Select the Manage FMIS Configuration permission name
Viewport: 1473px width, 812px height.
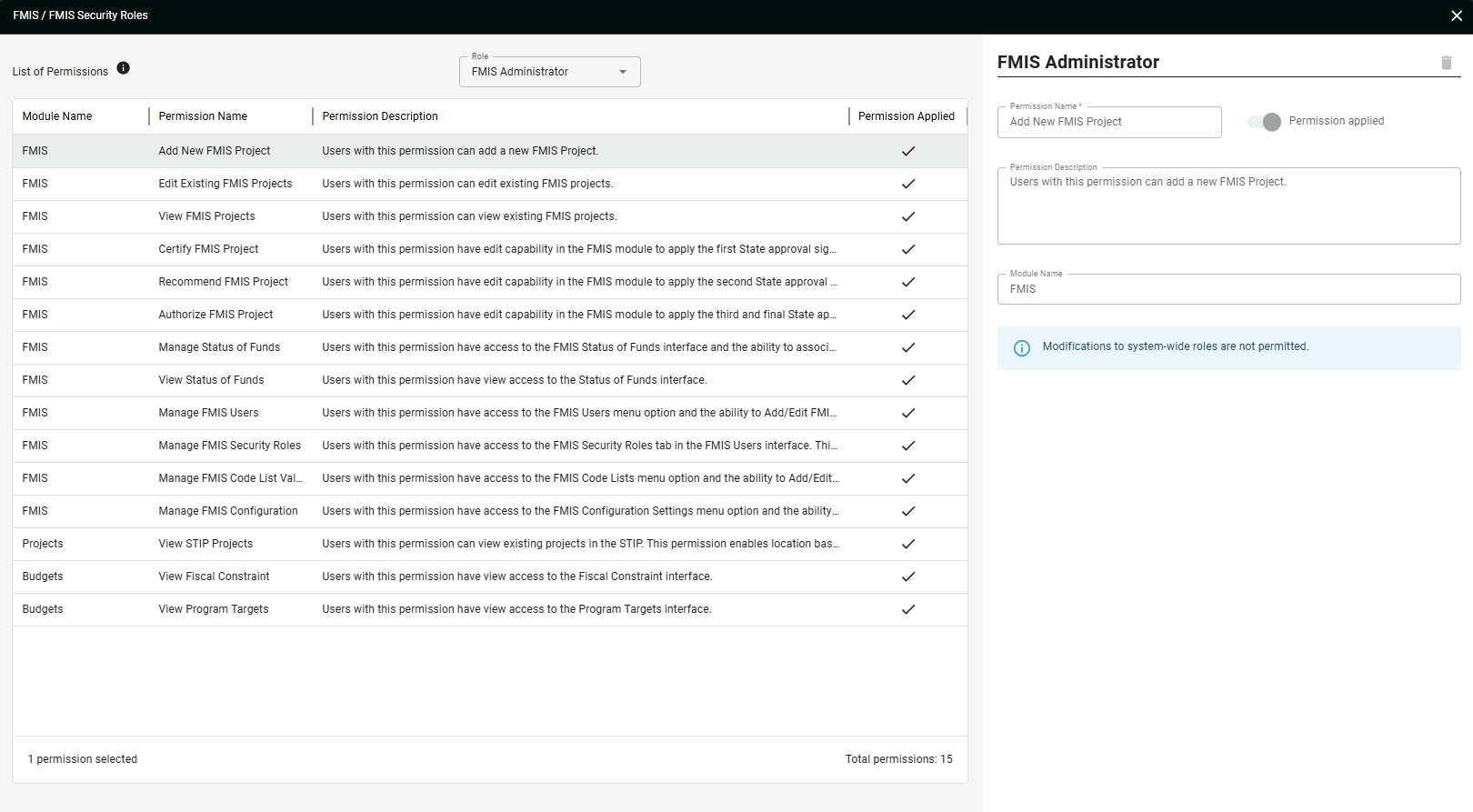[228, 511]
